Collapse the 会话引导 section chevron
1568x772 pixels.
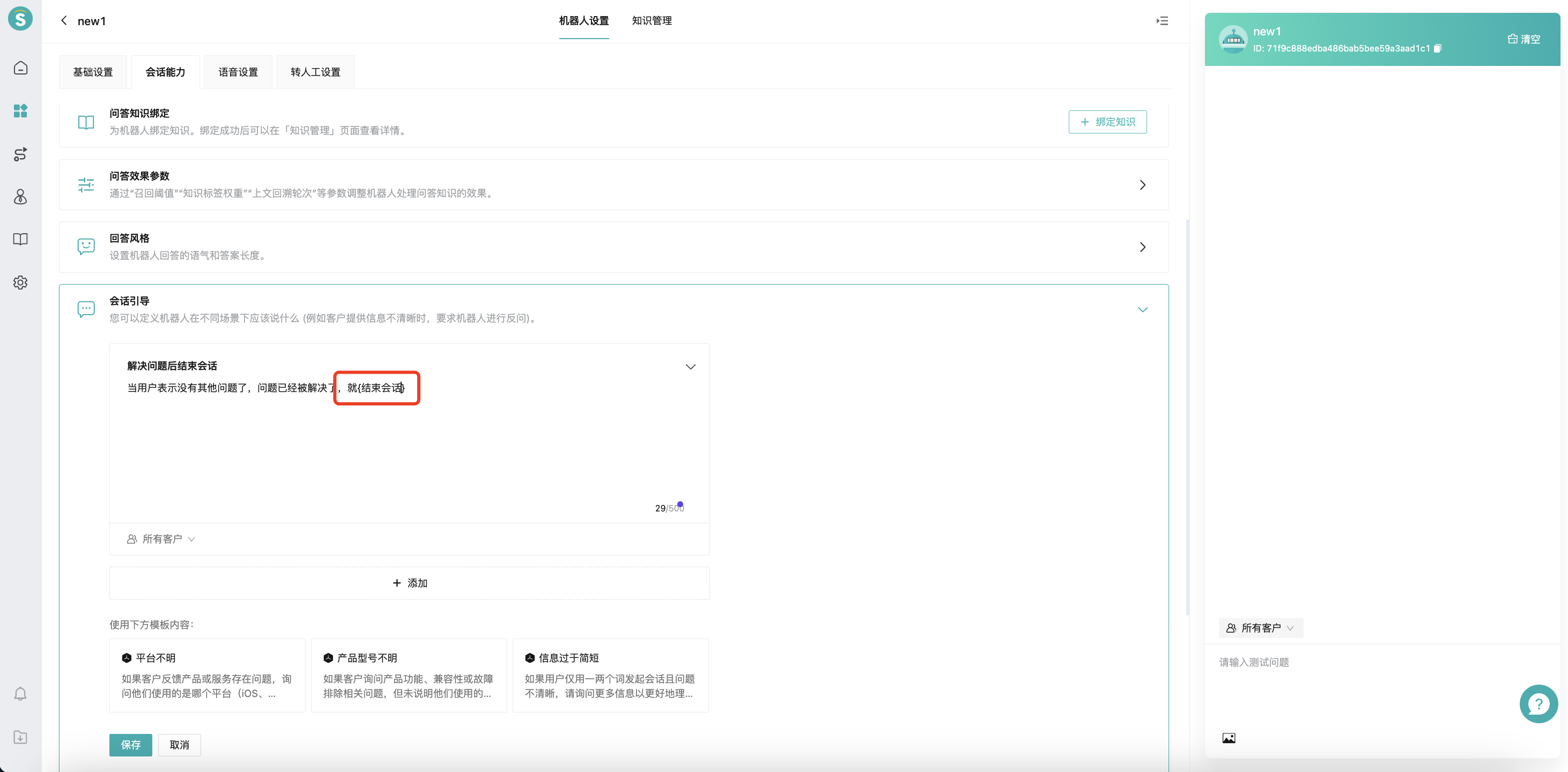pos(1143,310)
